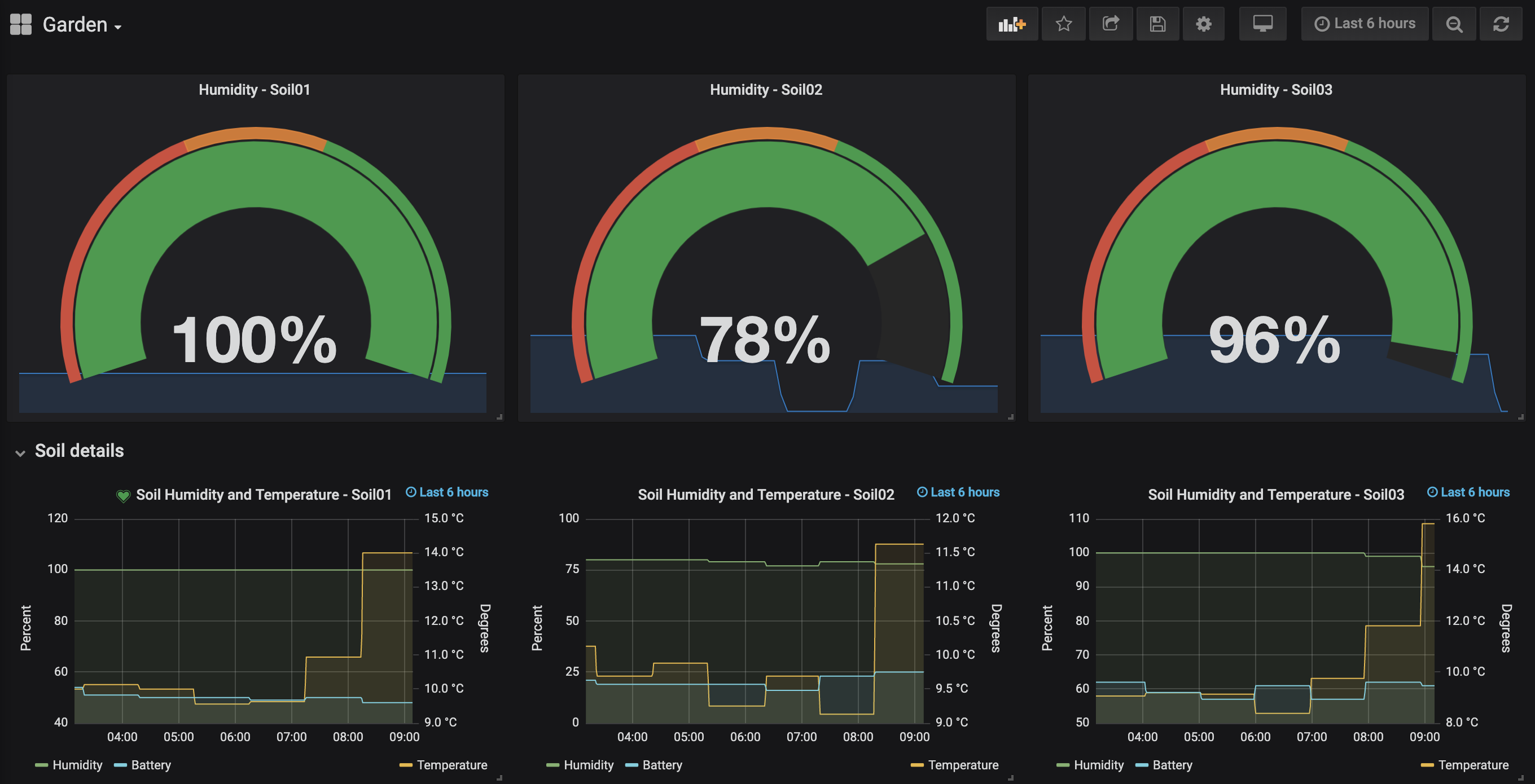This screenshot has height=784, width=1535.
Task: Open dashboard settings gear
Action: coord(1203,24)
